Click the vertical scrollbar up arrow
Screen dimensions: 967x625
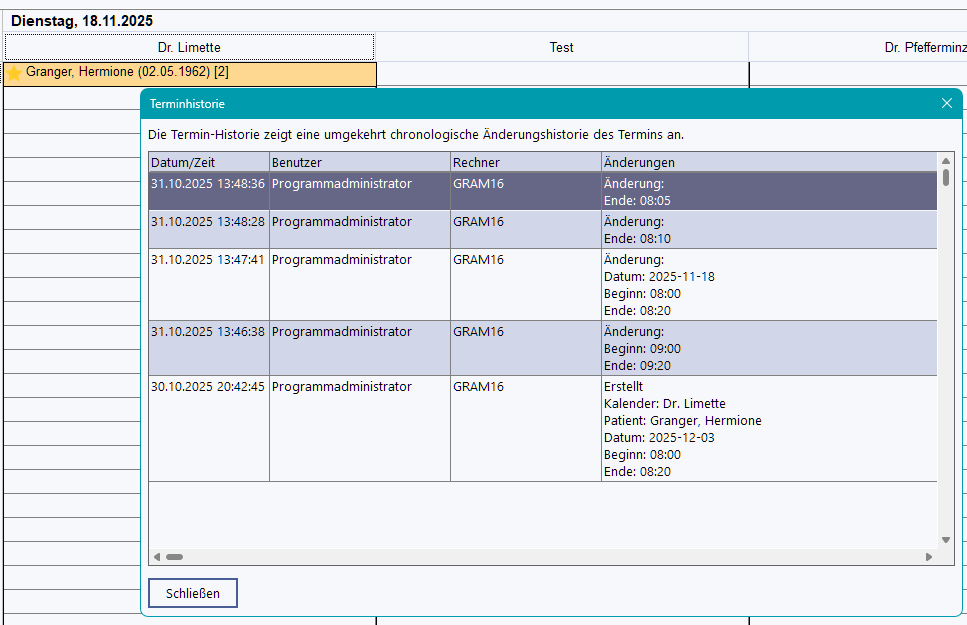coord(946,160)
